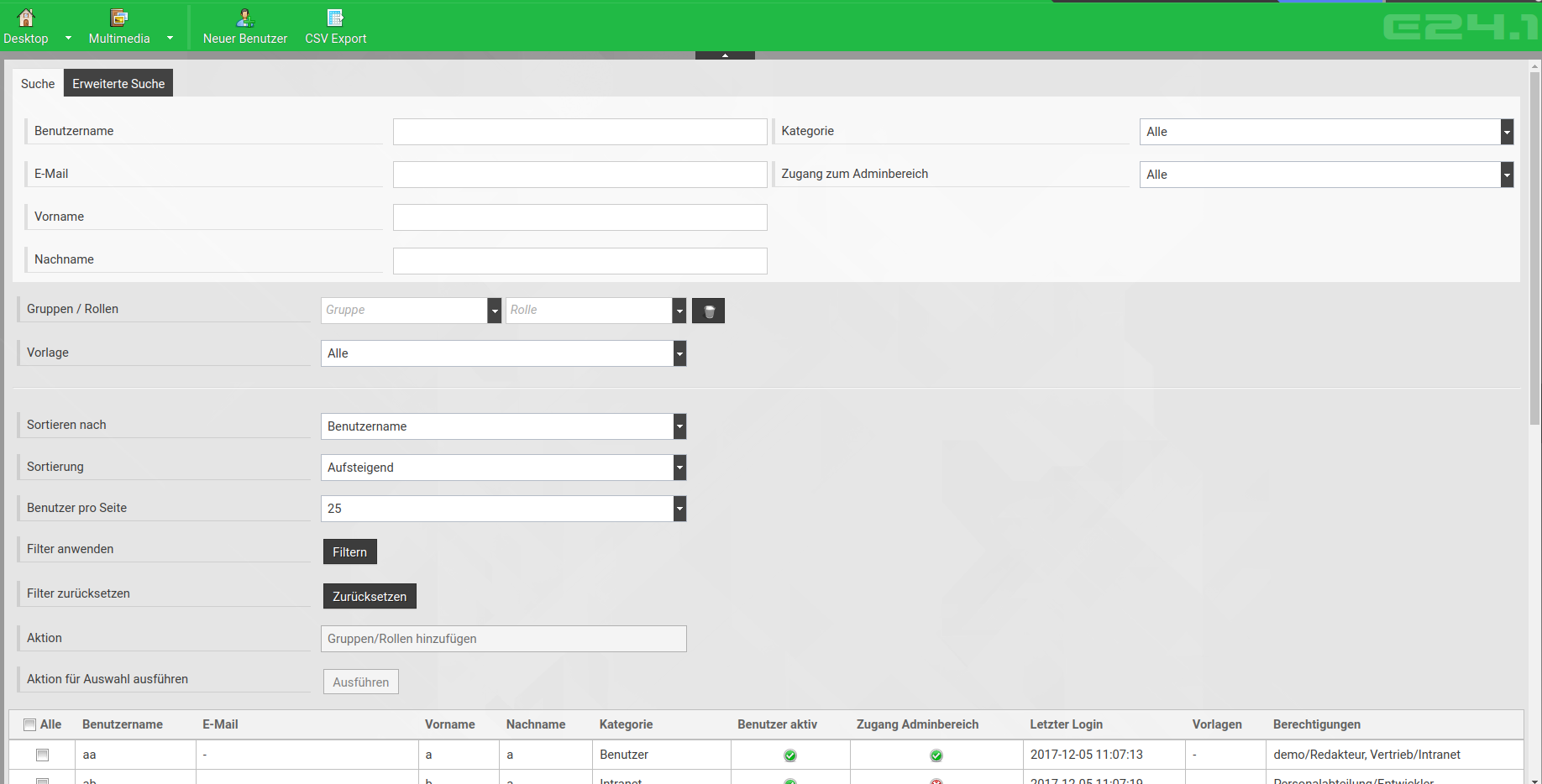This screenshot has width=1542, height=784.
Task: Click the Vorname column header
Action: (449, 724)
